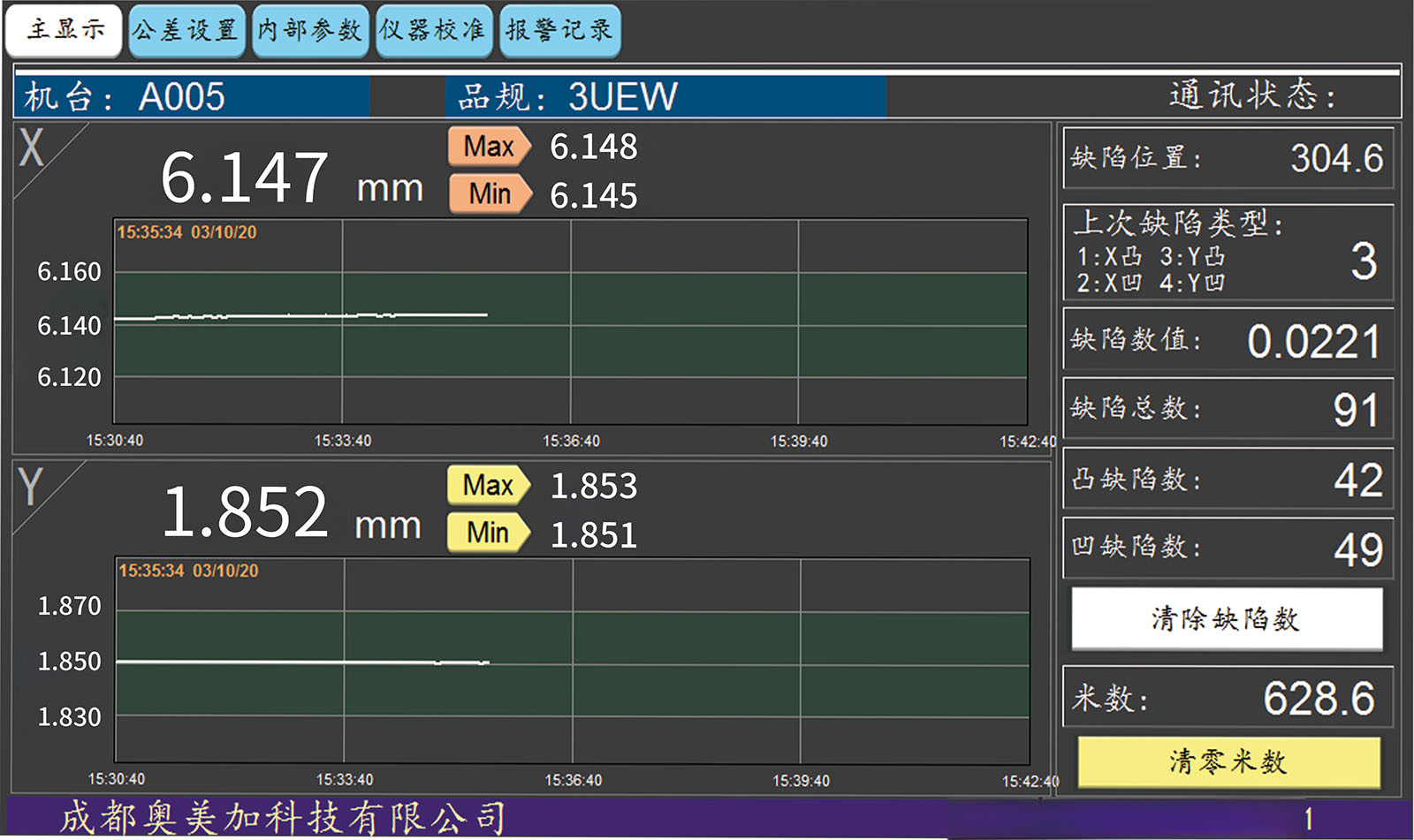This screenshot has height=840, width=1414.
Task: Click the yellow Max badge for Y
Action: pyautogui.click(x=488, y=485)
